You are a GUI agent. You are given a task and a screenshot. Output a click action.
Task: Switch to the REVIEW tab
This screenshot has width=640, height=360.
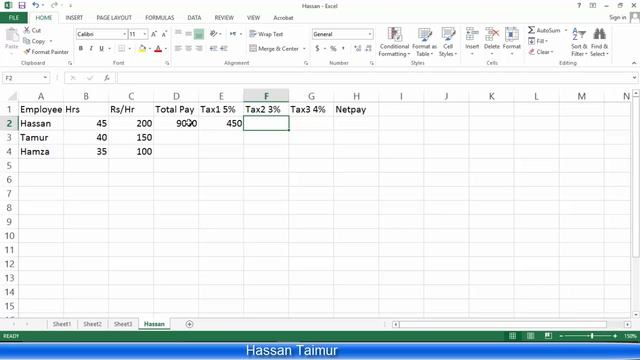pos(224,18)
